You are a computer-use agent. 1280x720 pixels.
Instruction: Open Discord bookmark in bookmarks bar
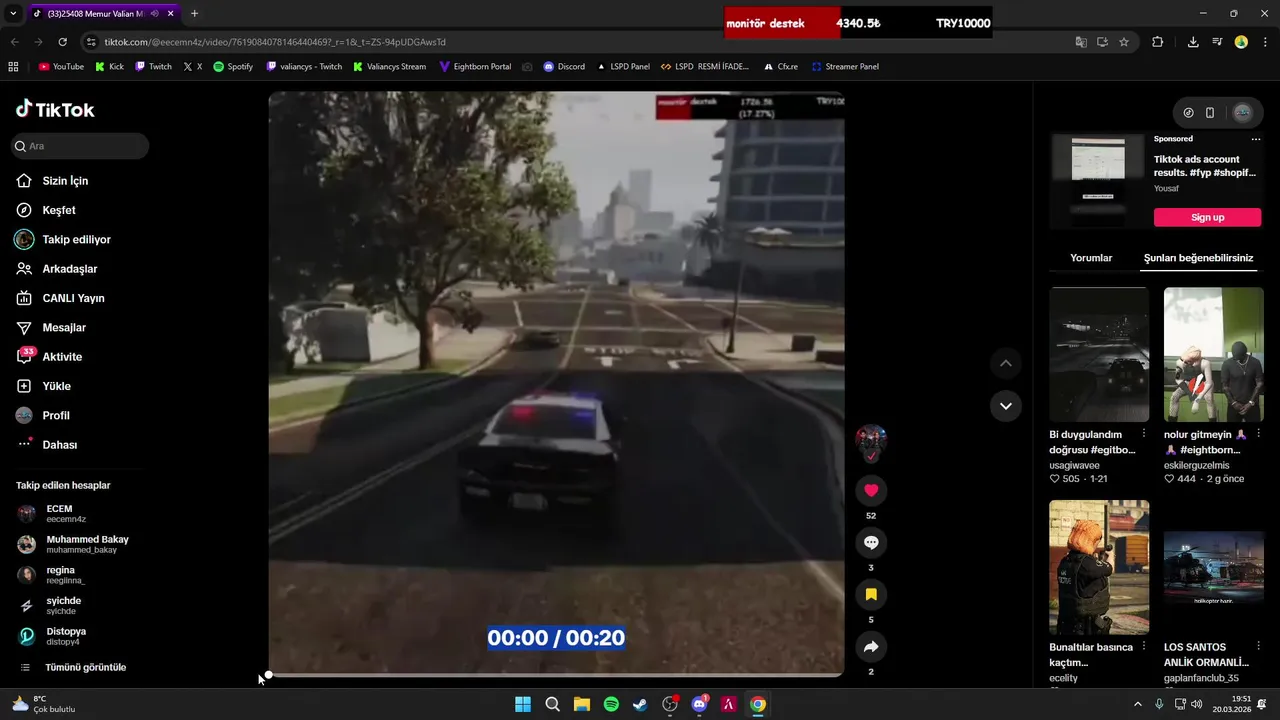564,67
